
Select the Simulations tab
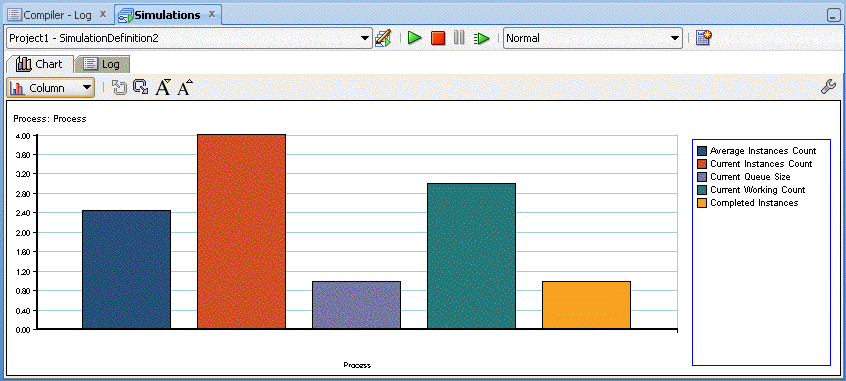pyautogui.click(x=160, y=15)
